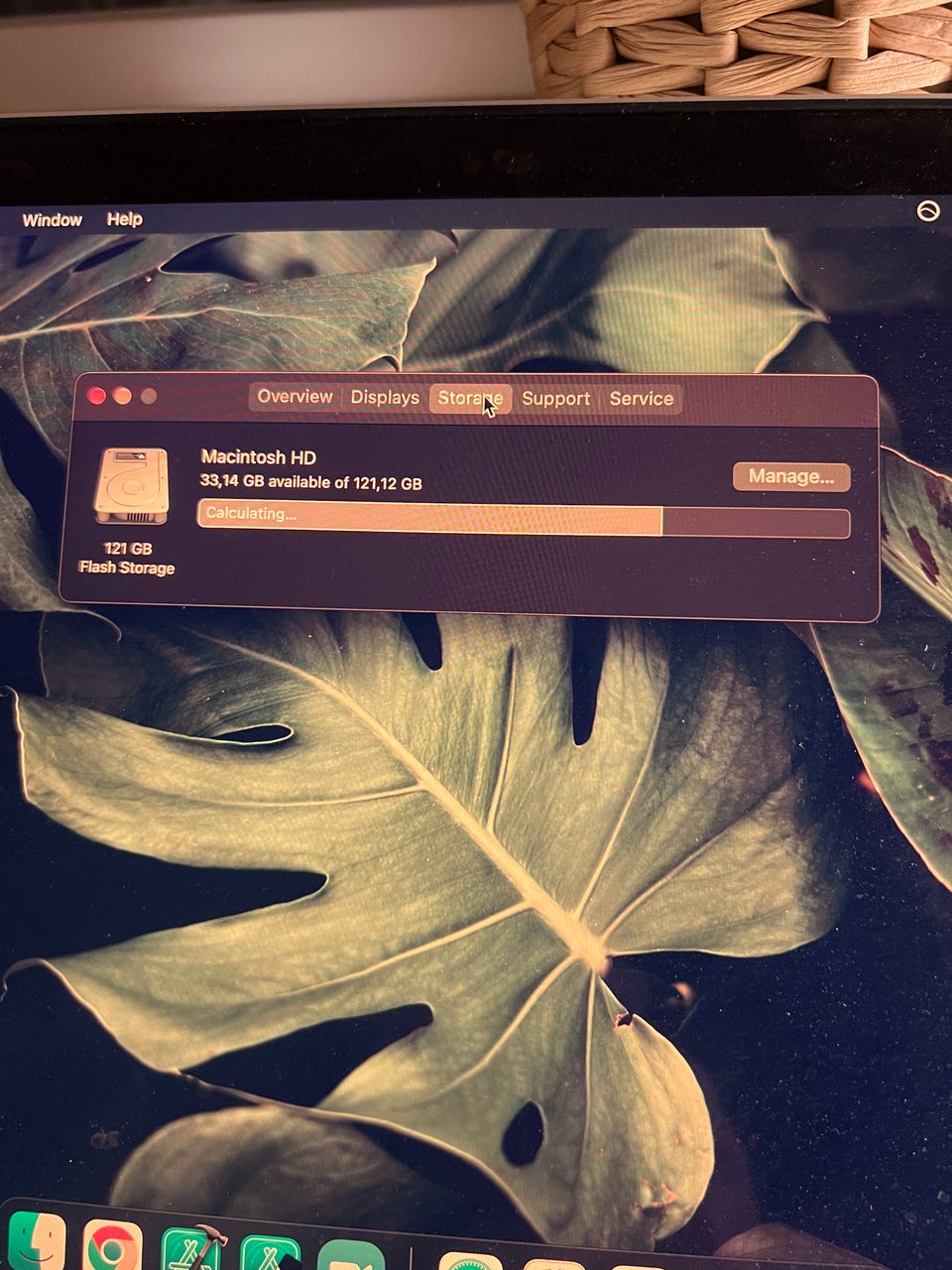952x1270 pixels.
Task: Switch to the Overview tab
Action: (x=295, y=397)
